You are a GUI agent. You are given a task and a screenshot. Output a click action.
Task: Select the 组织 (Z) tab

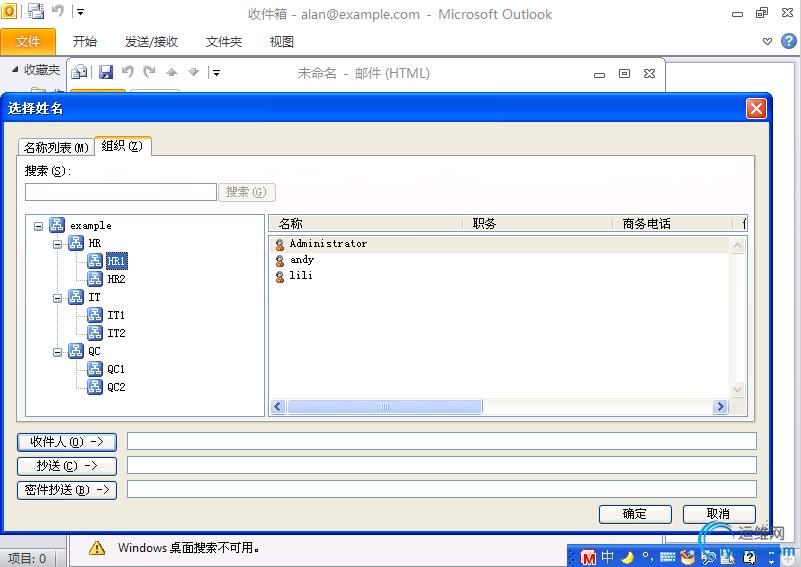122,146
